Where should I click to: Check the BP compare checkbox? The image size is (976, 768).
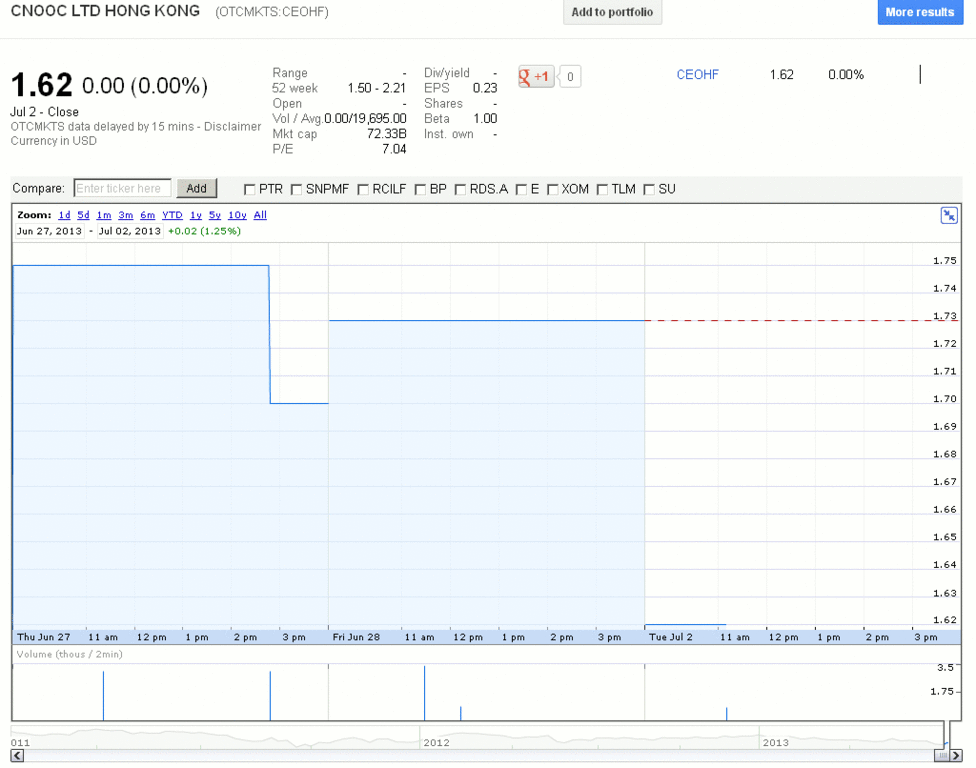[420, 190]
